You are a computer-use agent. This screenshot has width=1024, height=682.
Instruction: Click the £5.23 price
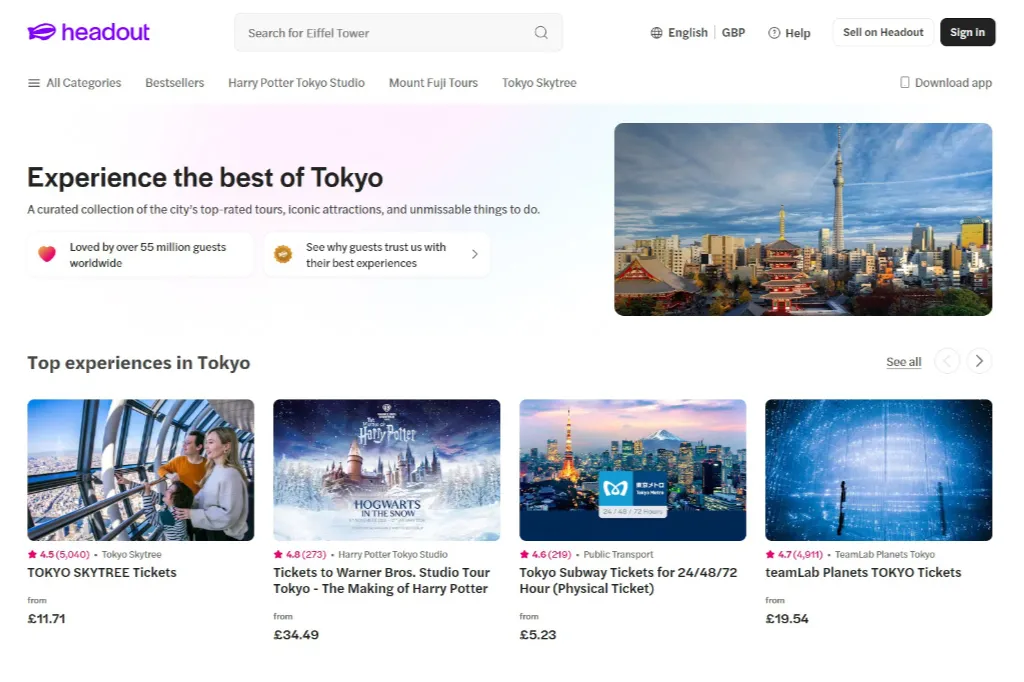tap(538, 635)
